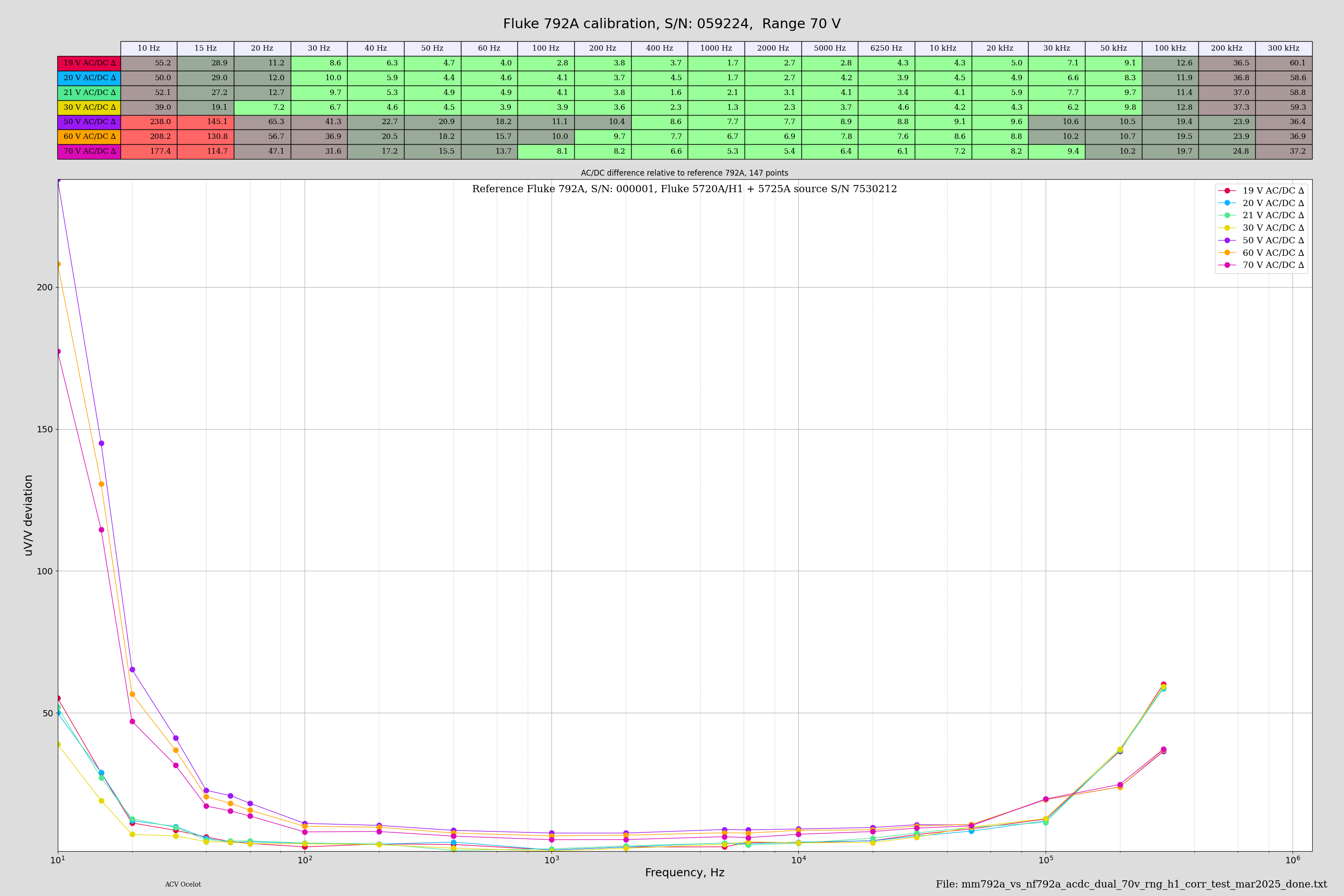Select the cell showing 28.9
This screenshot has height=896, width=1344.
(x=206, y=64)
